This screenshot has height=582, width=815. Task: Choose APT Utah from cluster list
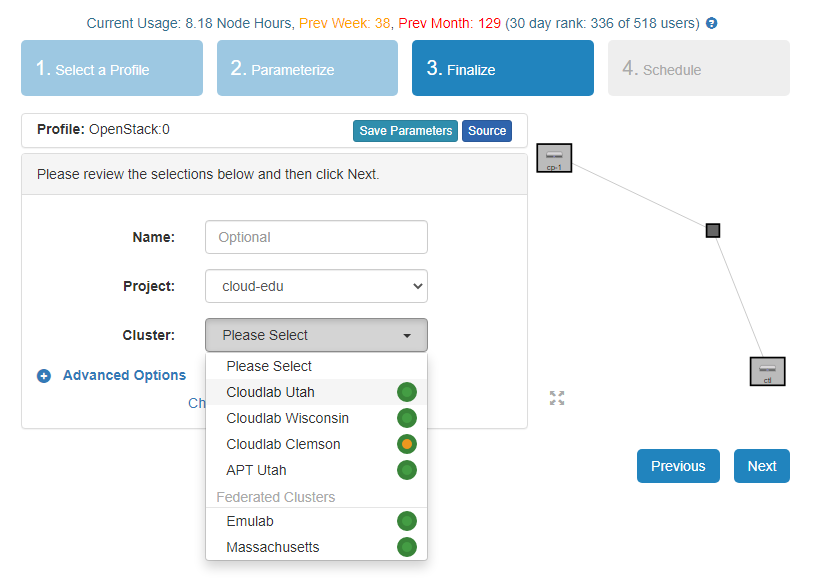click(x=256, y=470)
